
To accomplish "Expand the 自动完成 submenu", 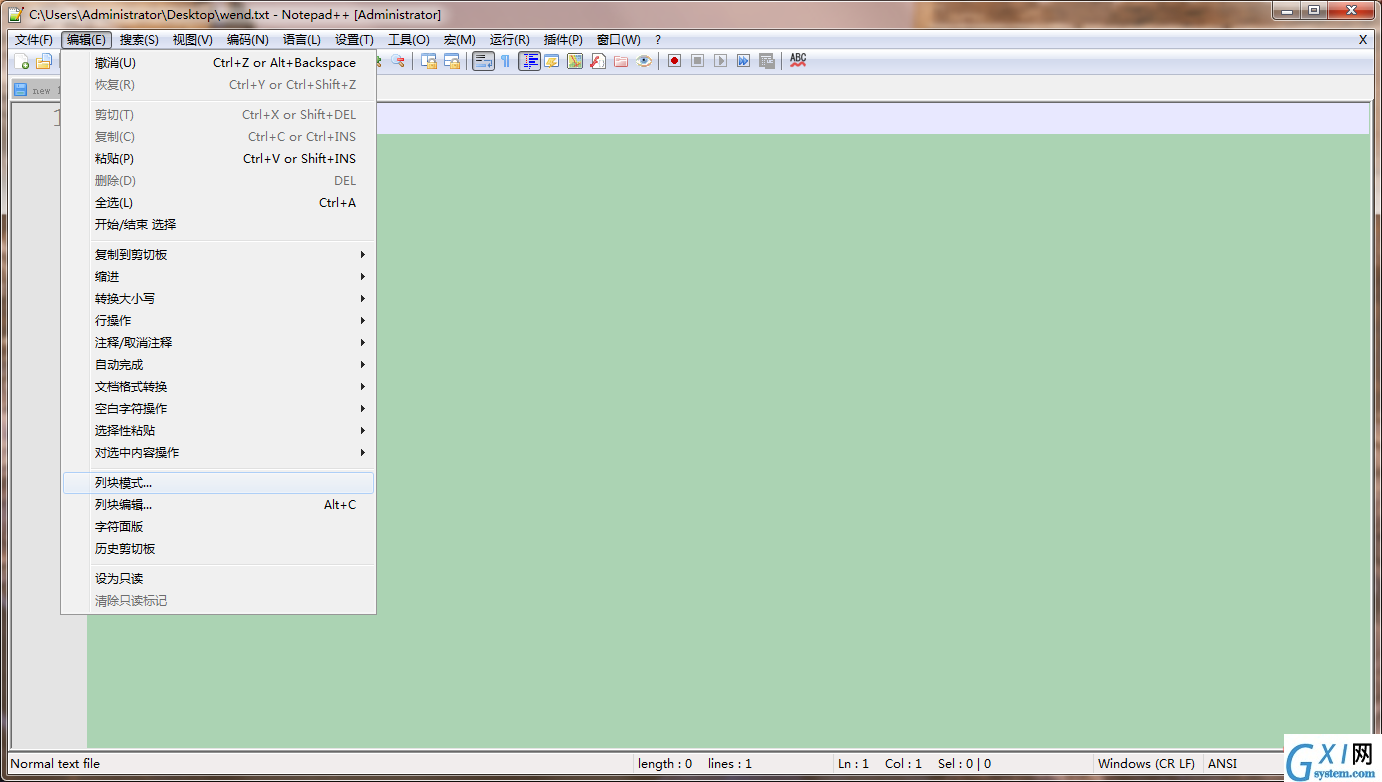I will pos(218,365).
